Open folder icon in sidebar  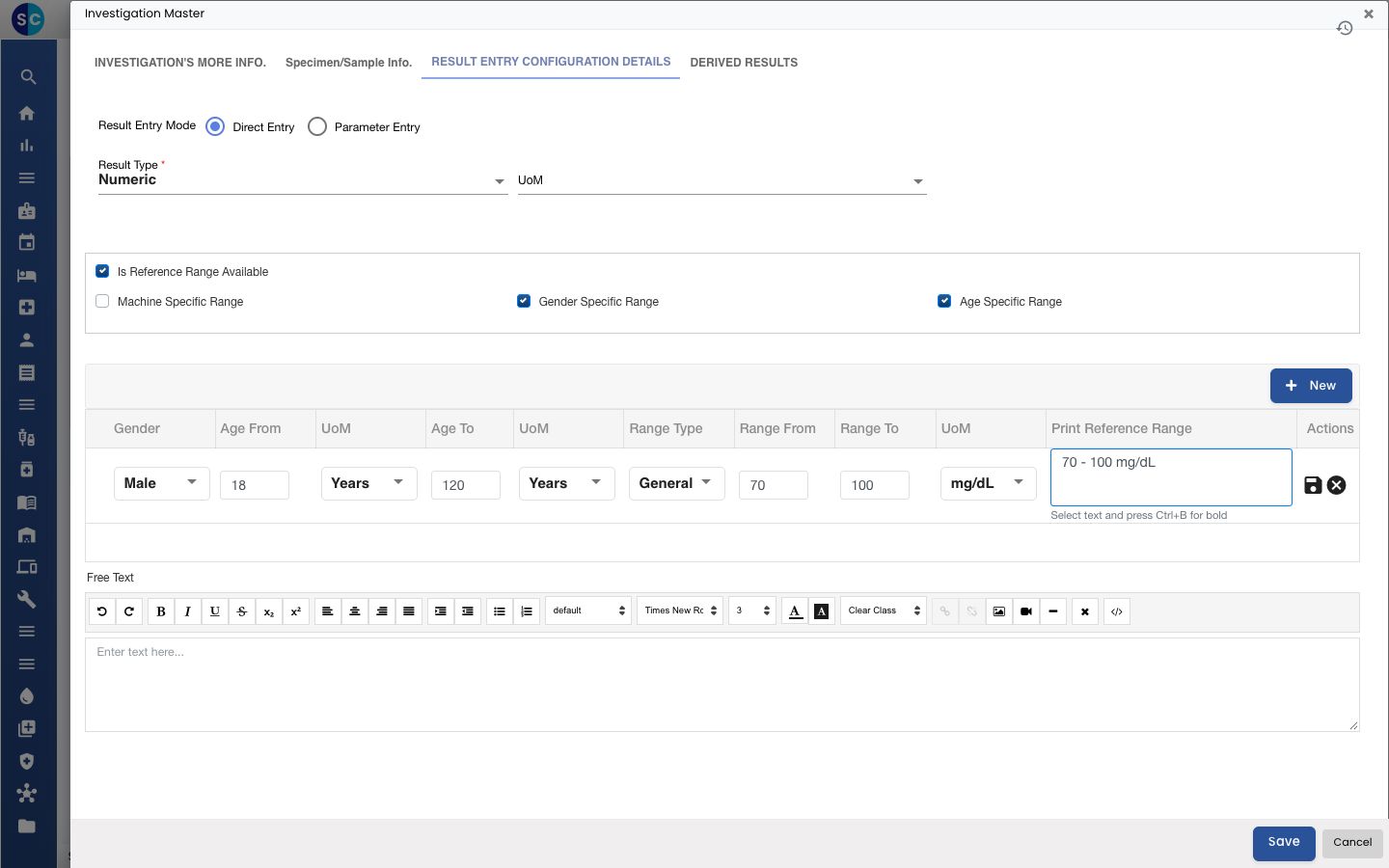coord(27,826)
